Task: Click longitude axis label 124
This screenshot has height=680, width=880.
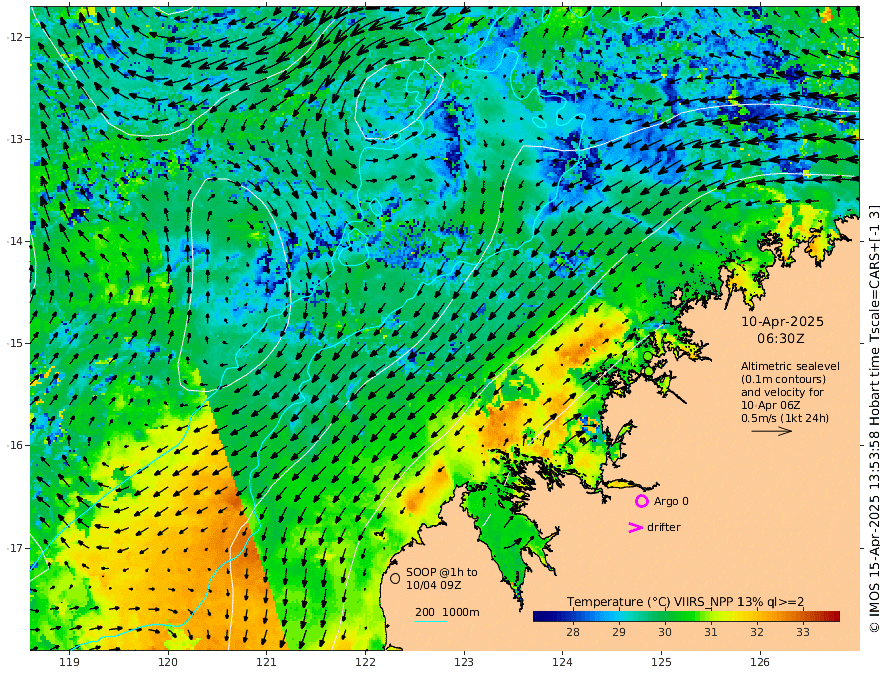Action: click(x=562, y=662)
